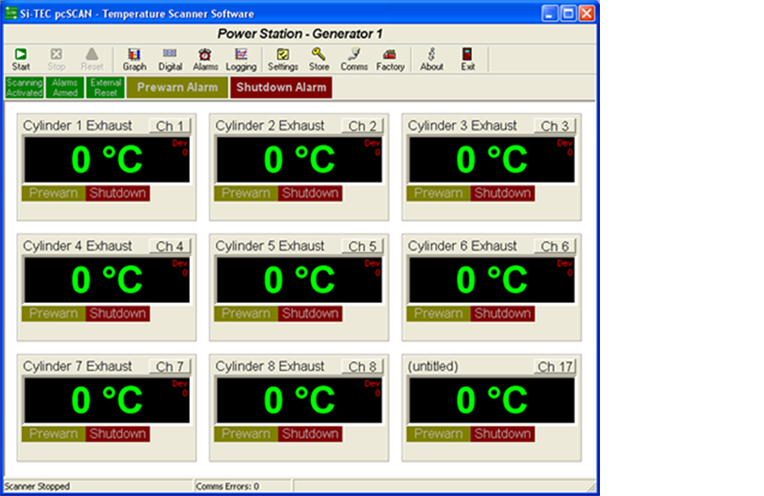Click the Ch 7 channel button
The image size is (764, 496).
[170, 367]
